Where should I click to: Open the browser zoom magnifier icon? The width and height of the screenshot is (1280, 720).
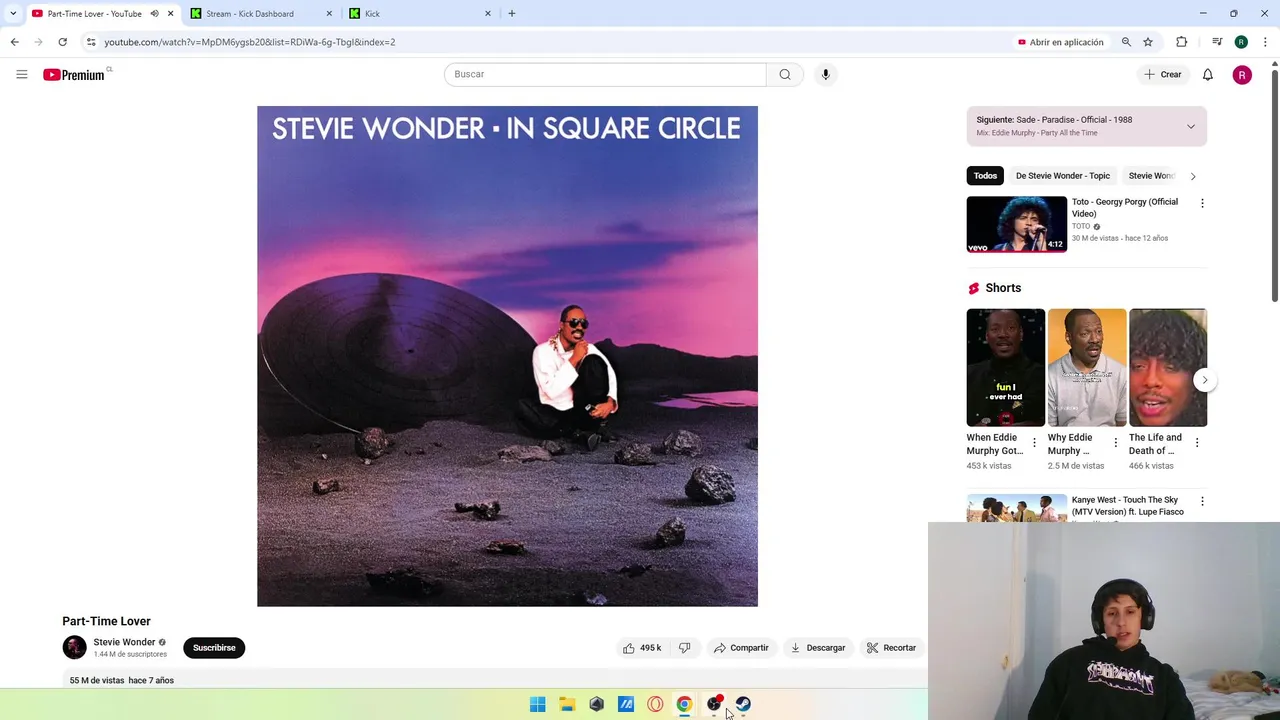point(1126,42)
